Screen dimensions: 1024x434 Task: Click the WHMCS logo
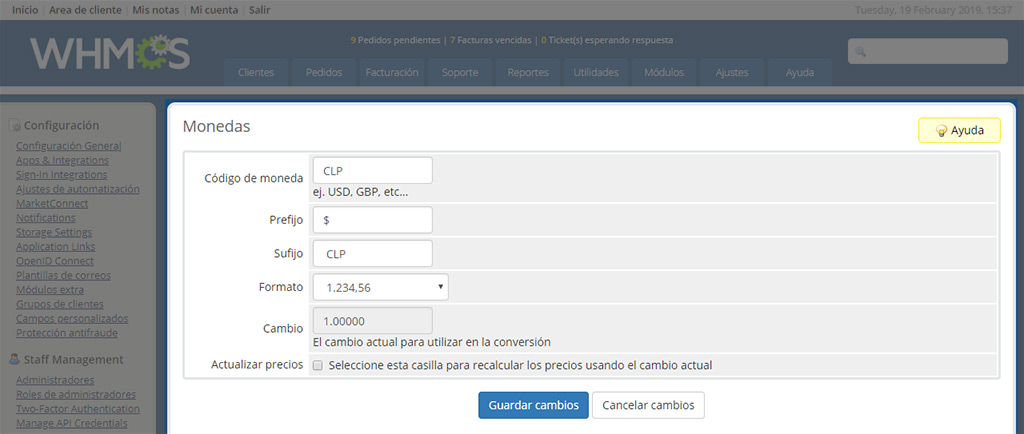coord(110,53)
